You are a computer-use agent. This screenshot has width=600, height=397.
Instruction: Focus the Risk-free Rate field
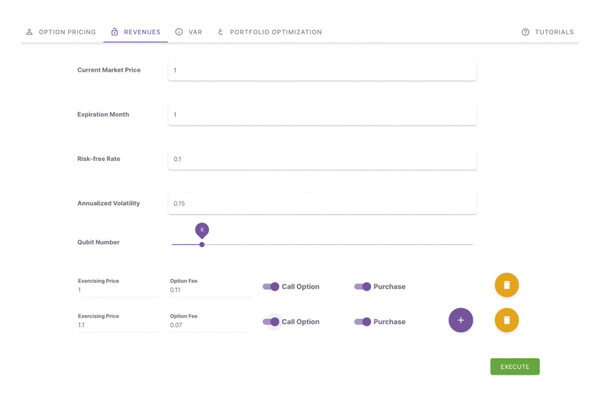pos(322,159)
